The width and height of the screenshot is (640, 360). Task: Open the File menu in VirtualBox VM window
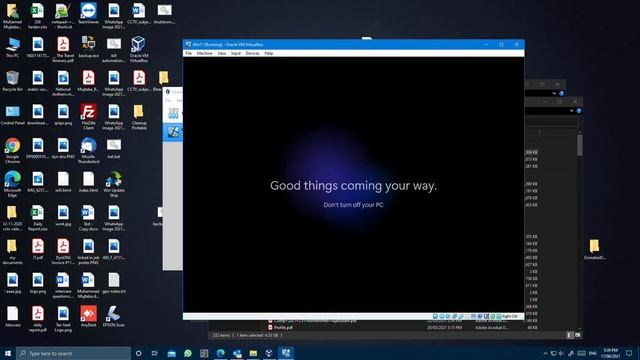coord(189,53)
